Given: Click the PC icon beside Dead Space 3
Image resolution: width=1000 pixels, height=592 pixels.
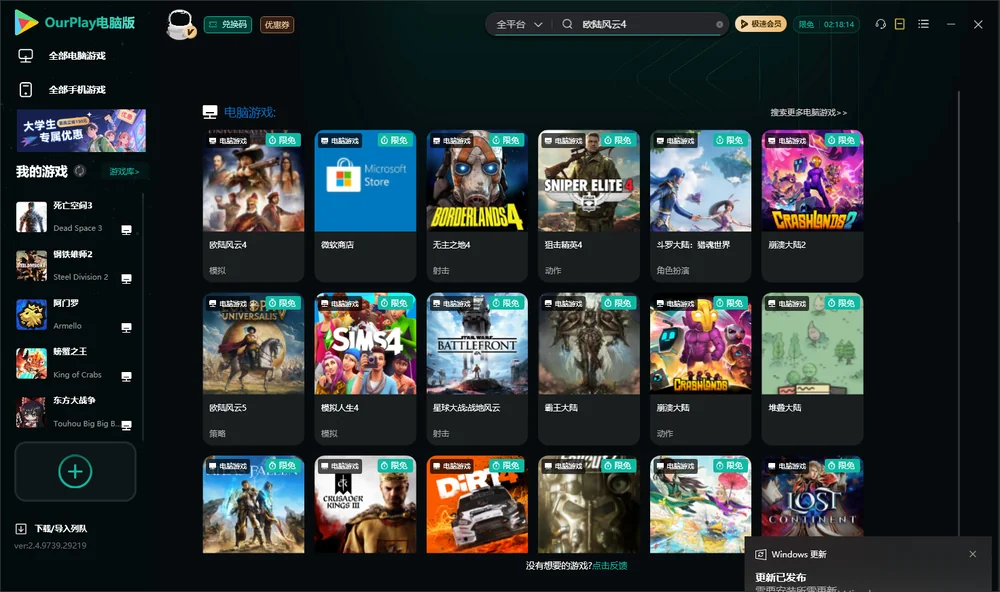Looking at the screenshot, I should (126, 230).
